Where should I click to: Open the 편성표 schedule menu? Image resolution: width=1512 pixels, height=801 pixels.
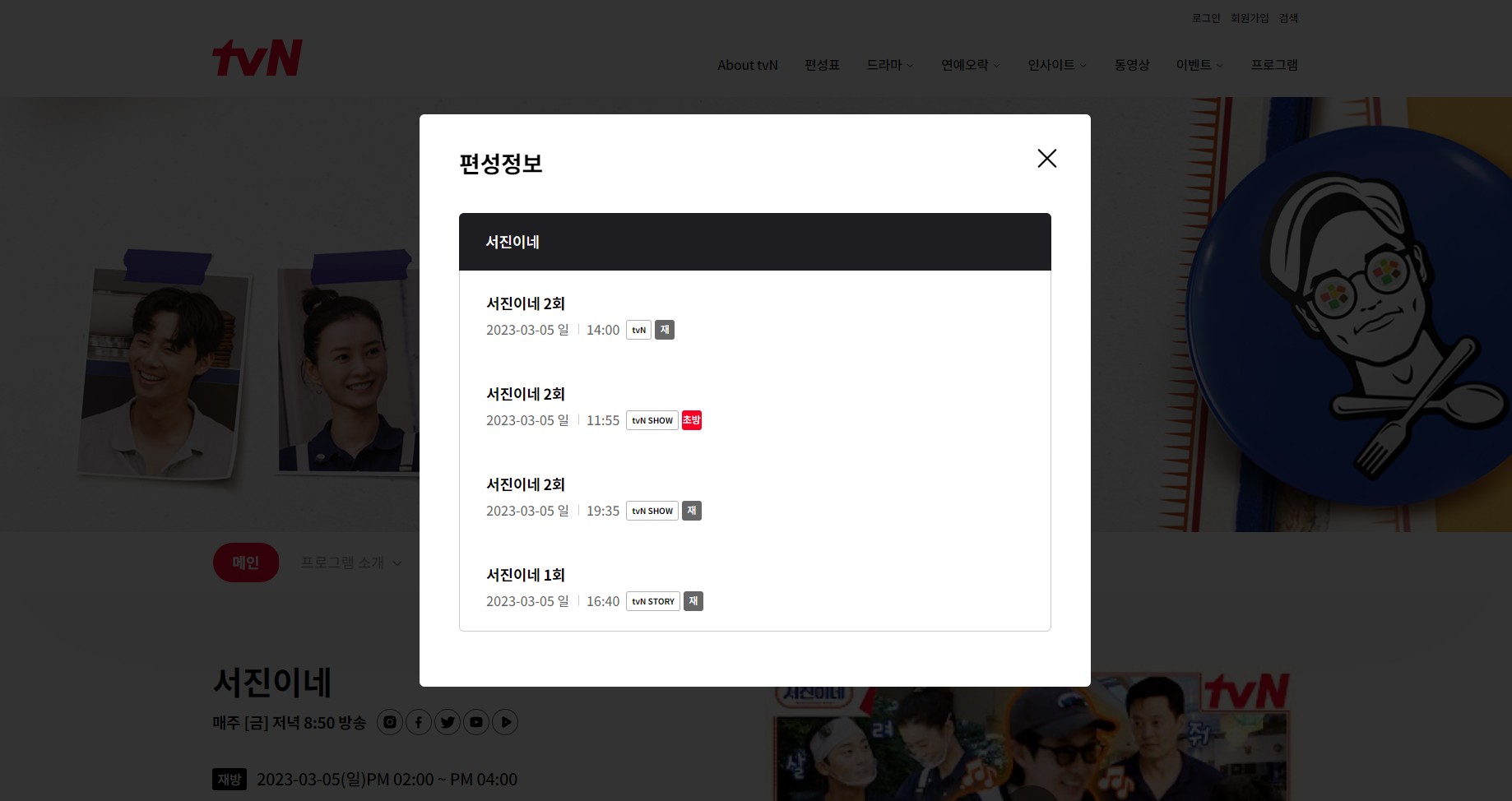pyautogui.click(x=822, y=65)
